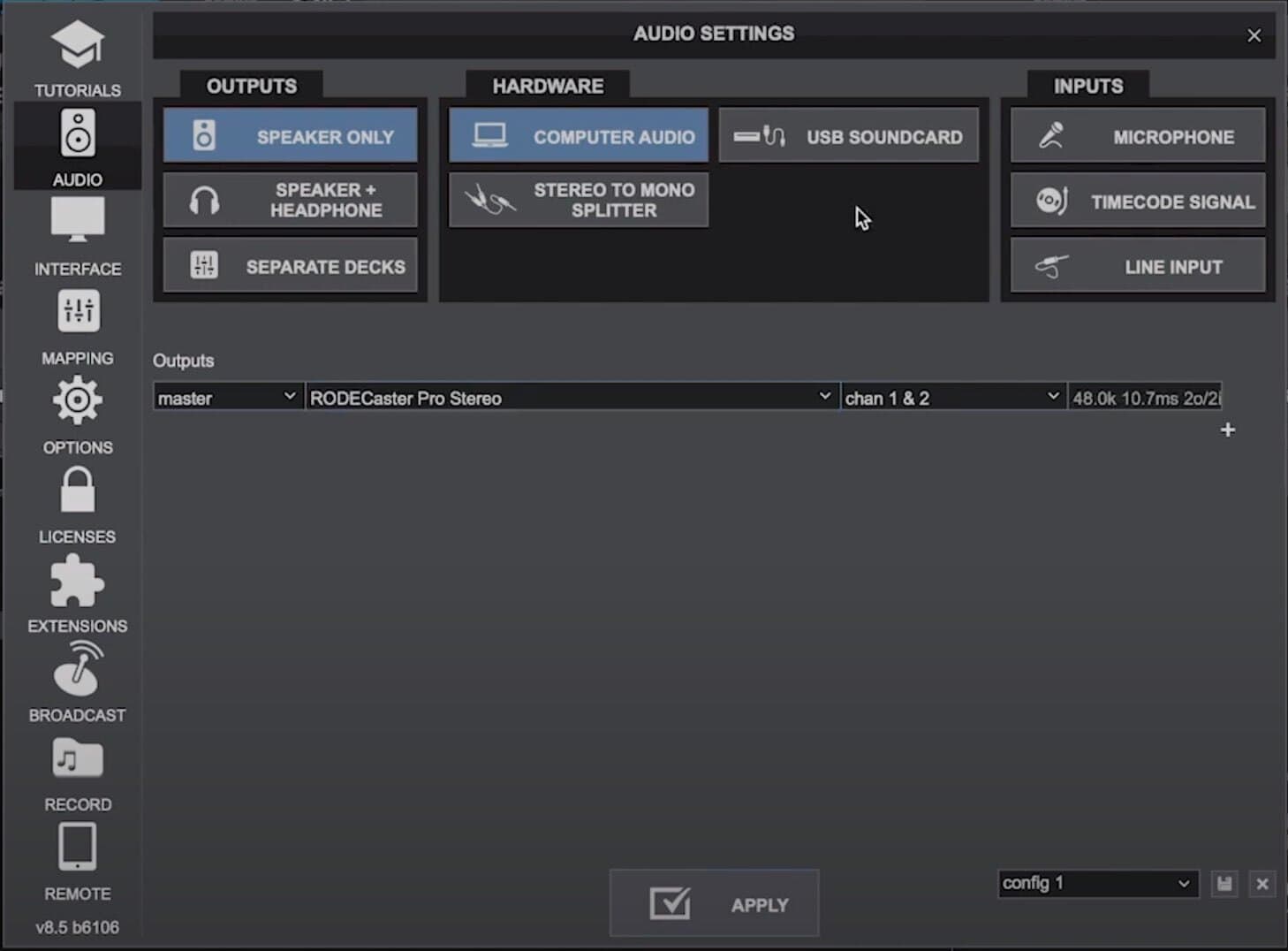Switch hardware to USB Soundcard
Screen dimensions: 1288x951
848,135
